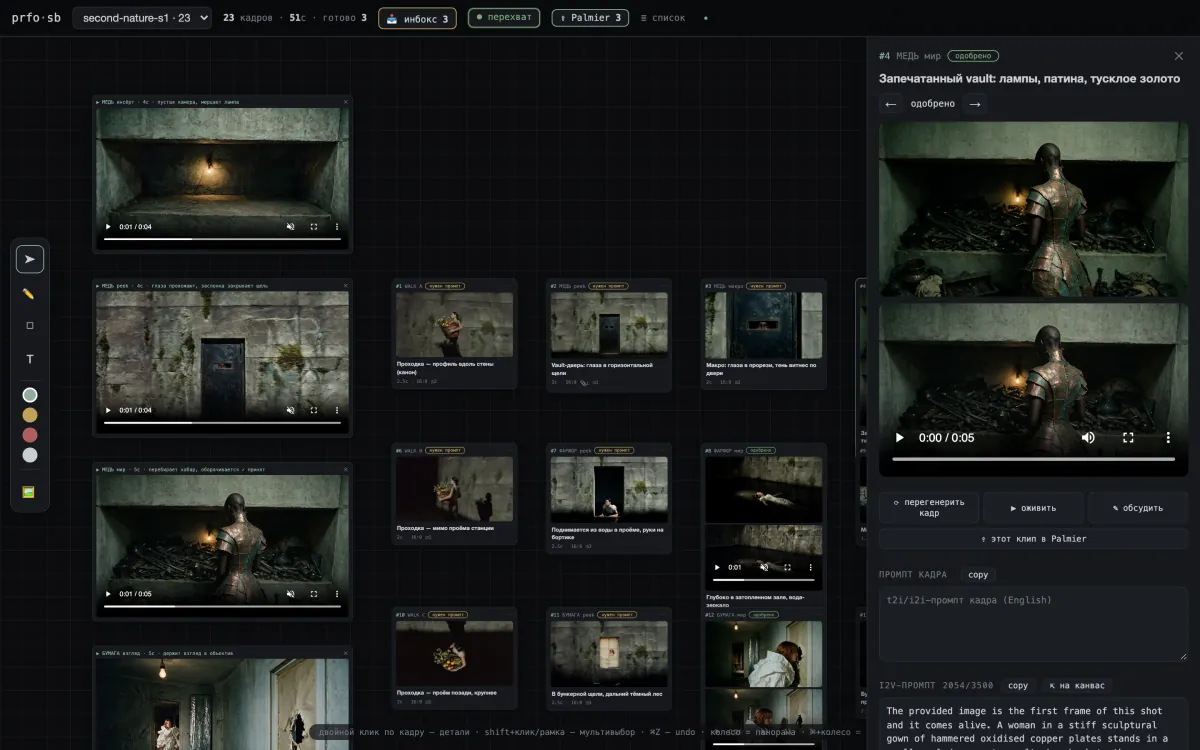The height and width of the screenshot is (750, 1200).
Task: Click the на канвас button
Action: coord(1077,685)
